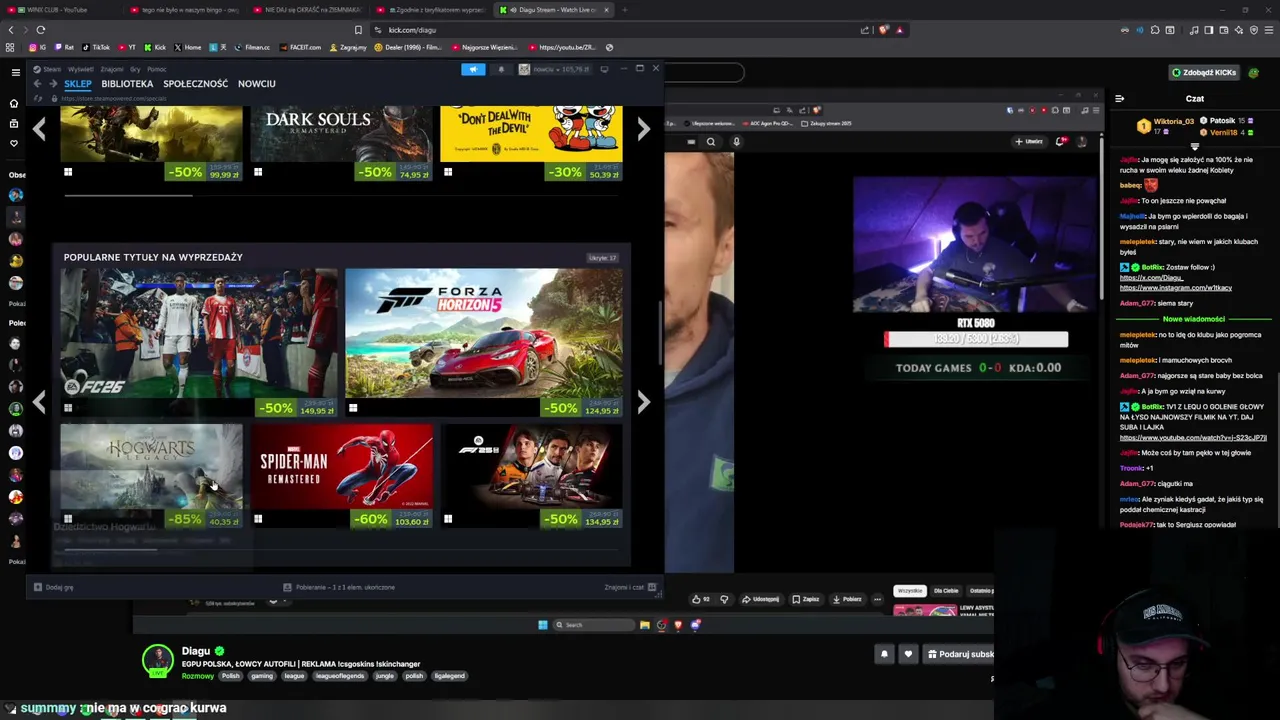Go to the Kick home icon in sidebar
The image size is (1280, 720).
14,103
